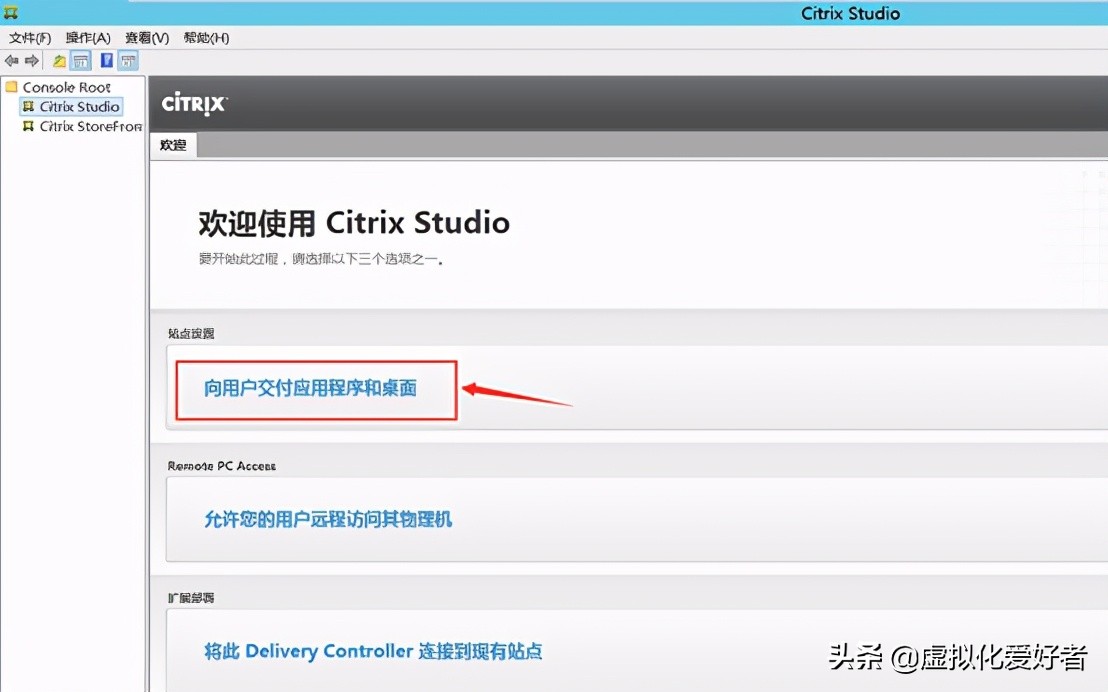Open Help via the blue question-mark icon
Viewport: 1108px width, 692px height.
coord(106,61)
